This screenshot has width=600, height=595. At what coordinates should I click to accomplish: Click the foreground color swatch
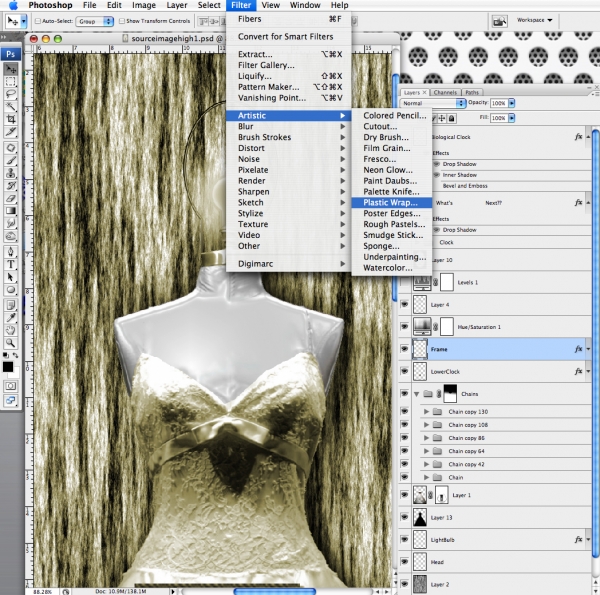(x=8, y=367)
